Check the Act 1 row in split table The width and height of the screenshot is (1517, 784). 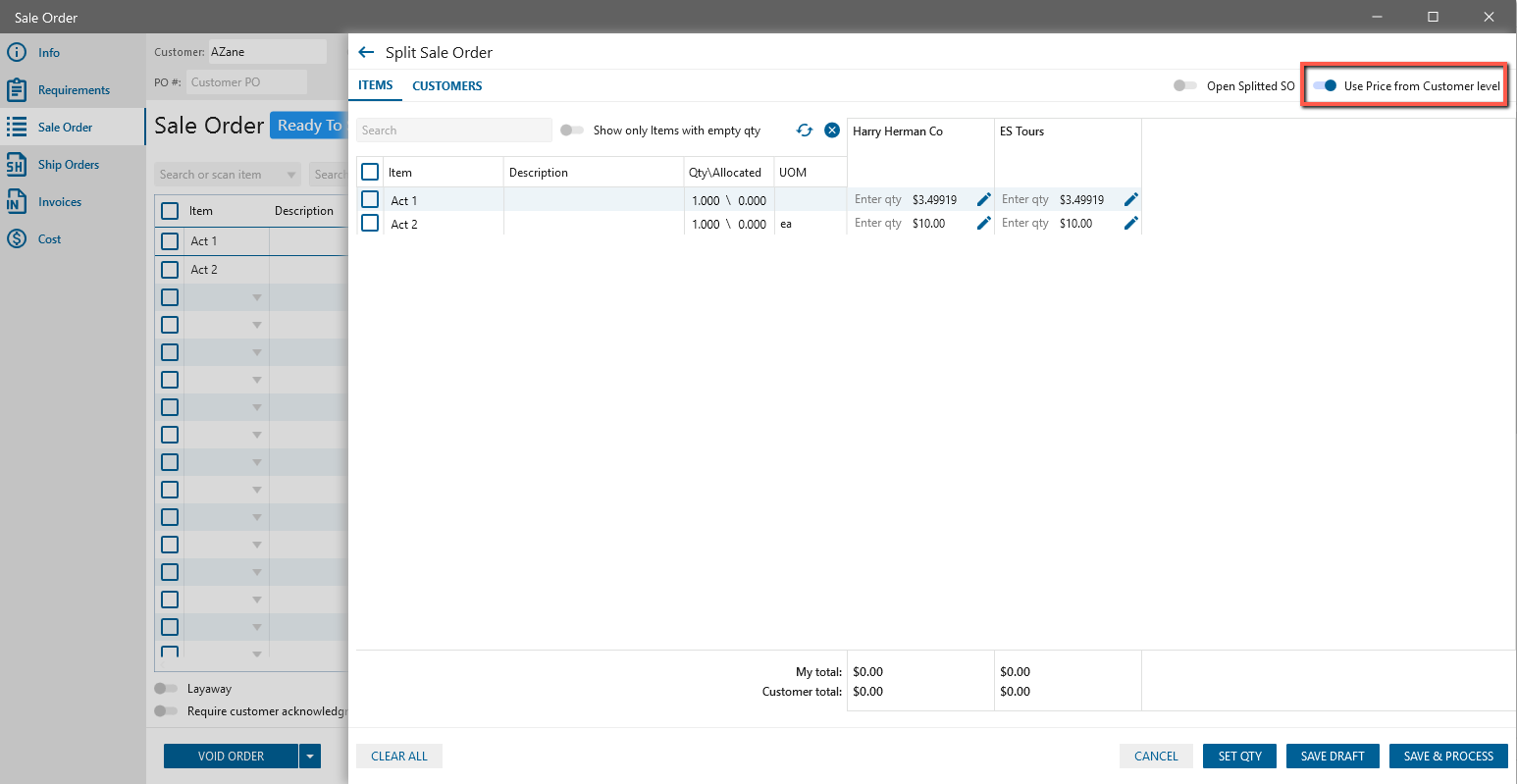coord(370,199)
